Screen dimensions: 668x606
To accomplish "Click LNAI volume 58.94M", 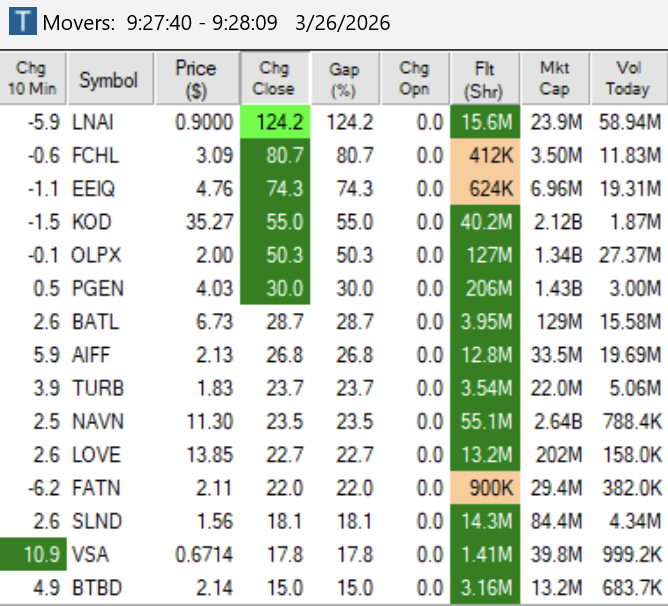I will (630, 122).
